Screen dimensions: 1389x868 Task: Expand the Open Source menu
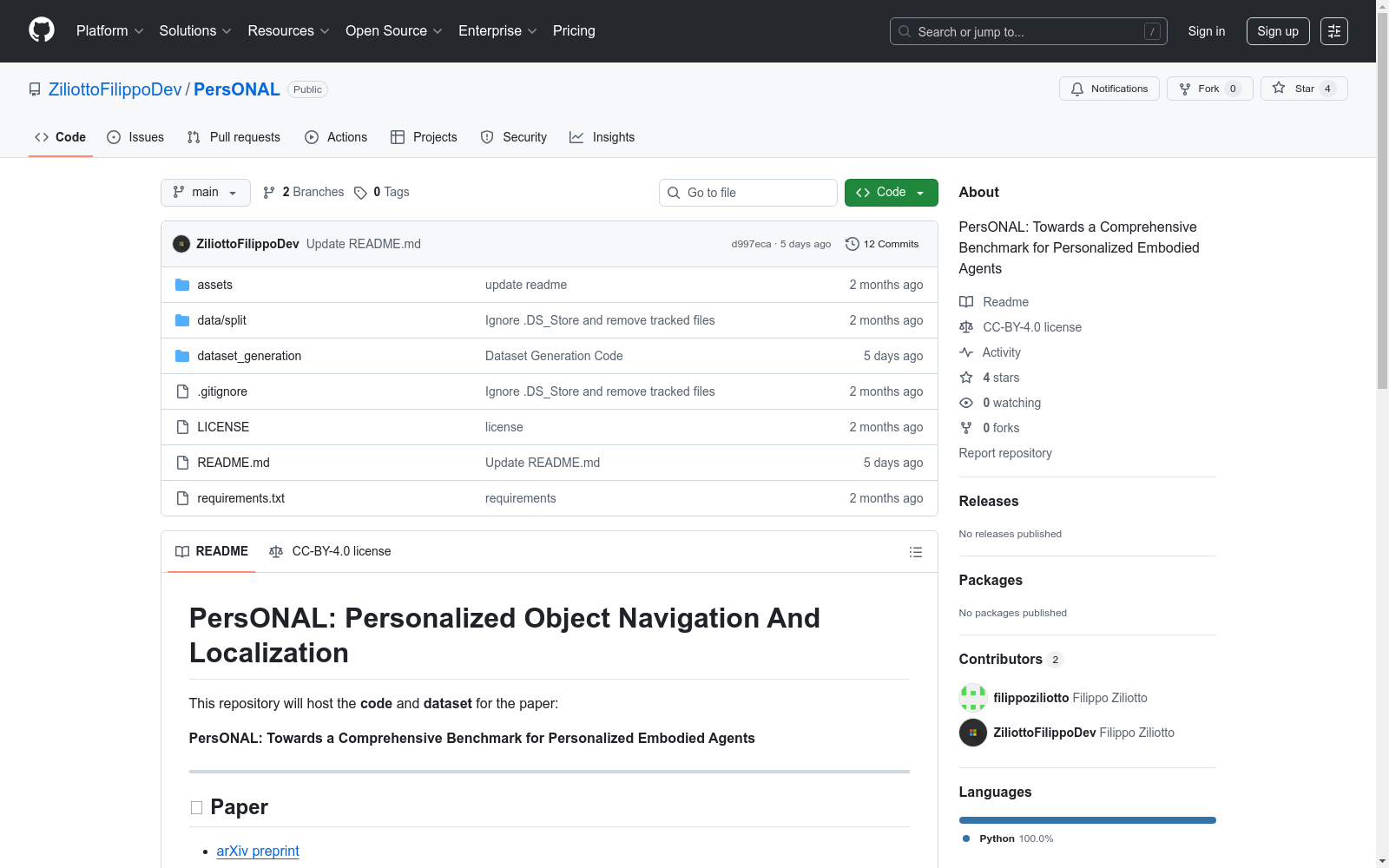(394, 31)
